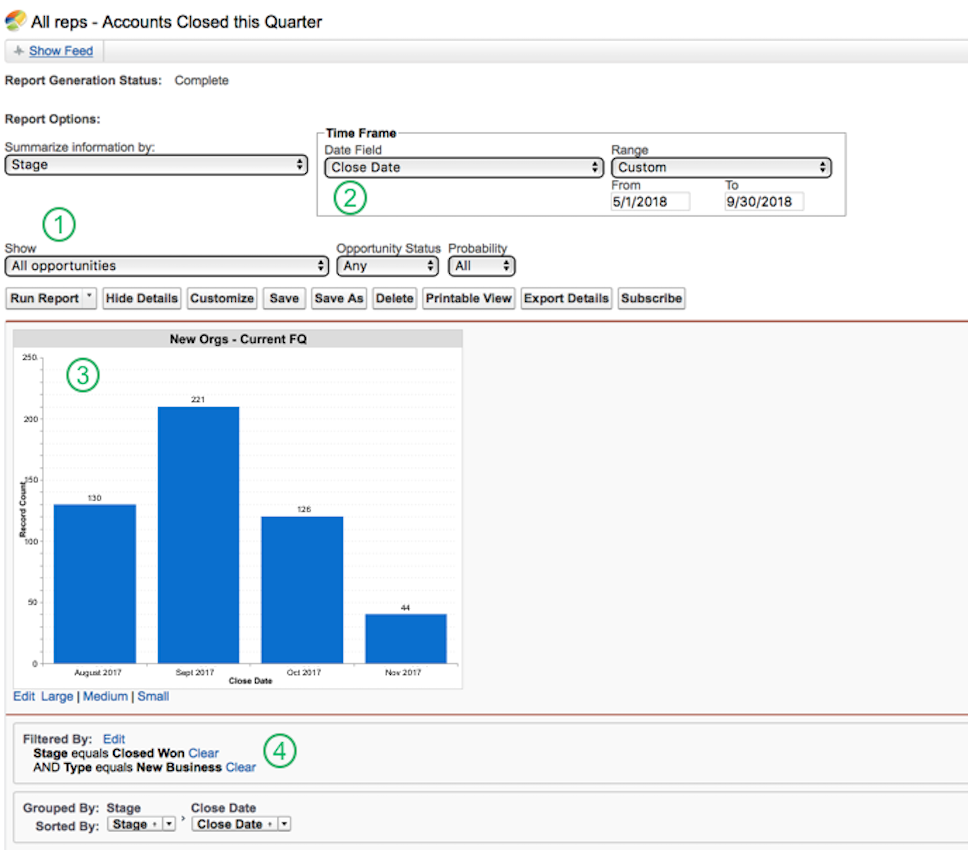Click the Salesforce report logo icon
The width and height of the screenshot is (968, 850).
(x=15, y=20)
